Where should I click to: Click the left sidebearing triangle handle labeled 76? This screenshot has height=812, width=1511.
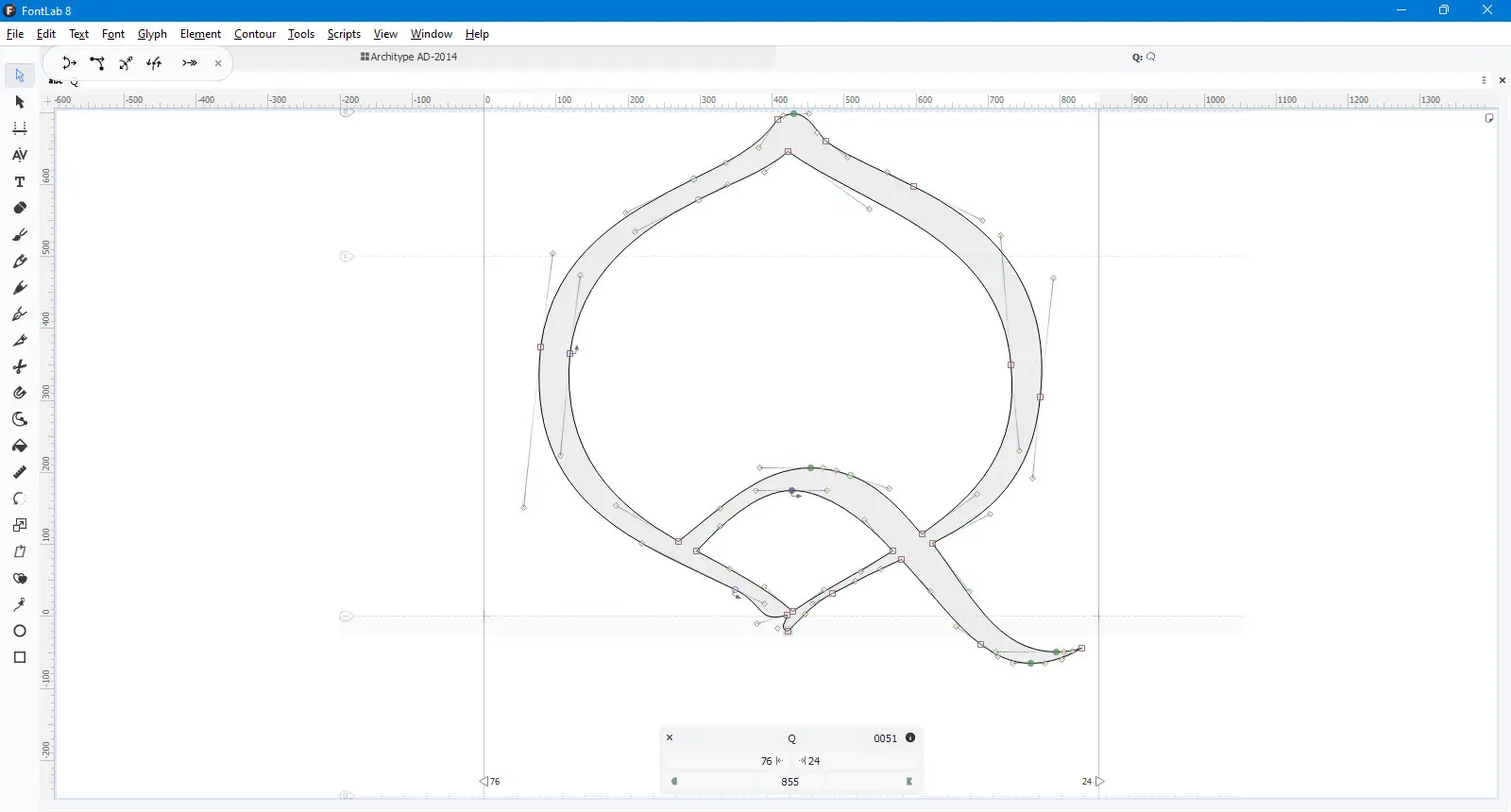[x=484, y=782]
